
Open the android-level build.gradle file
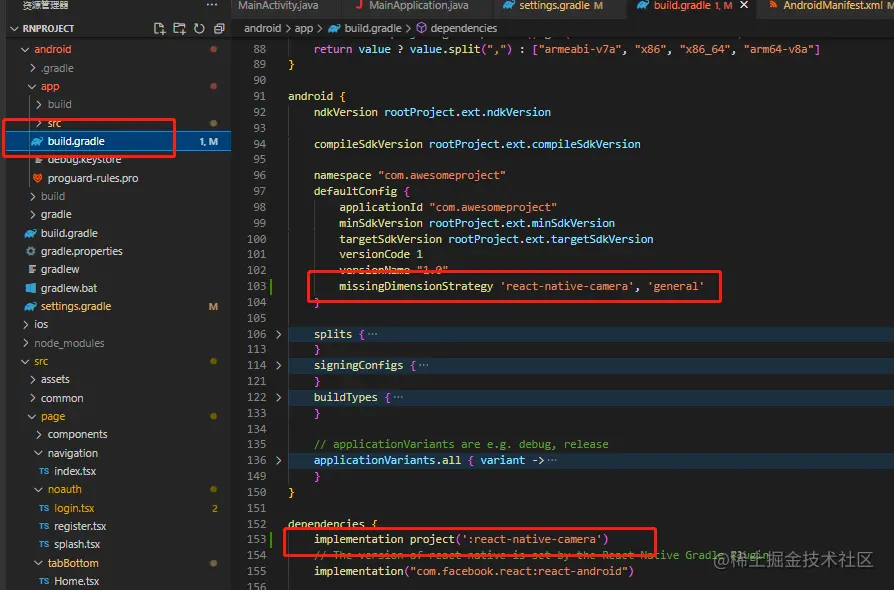[x=69, y=233]
